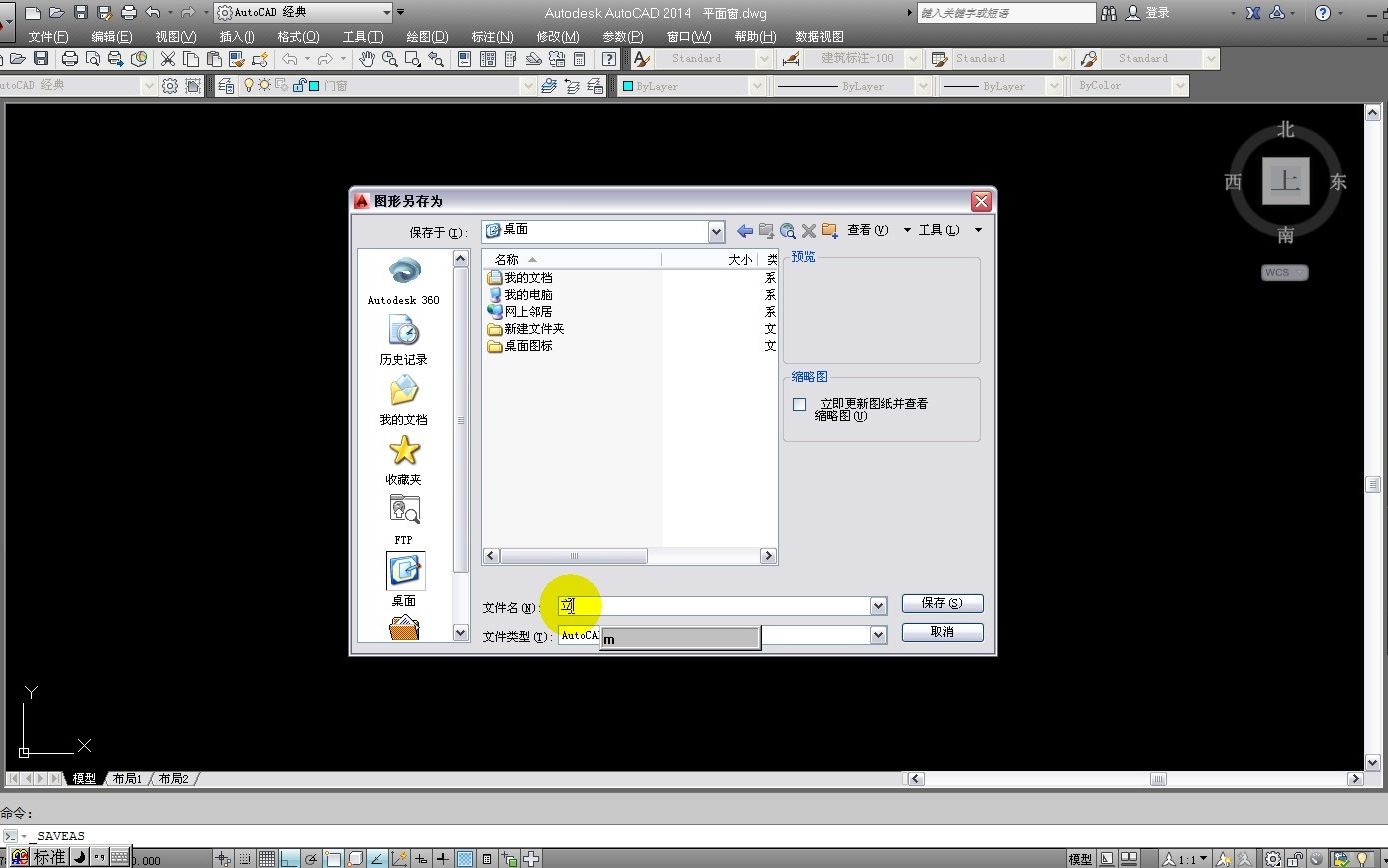Click the 门窗 layer cyan color swatch
This screenshot has height=868, width=1388.
[x=314, y=86]
